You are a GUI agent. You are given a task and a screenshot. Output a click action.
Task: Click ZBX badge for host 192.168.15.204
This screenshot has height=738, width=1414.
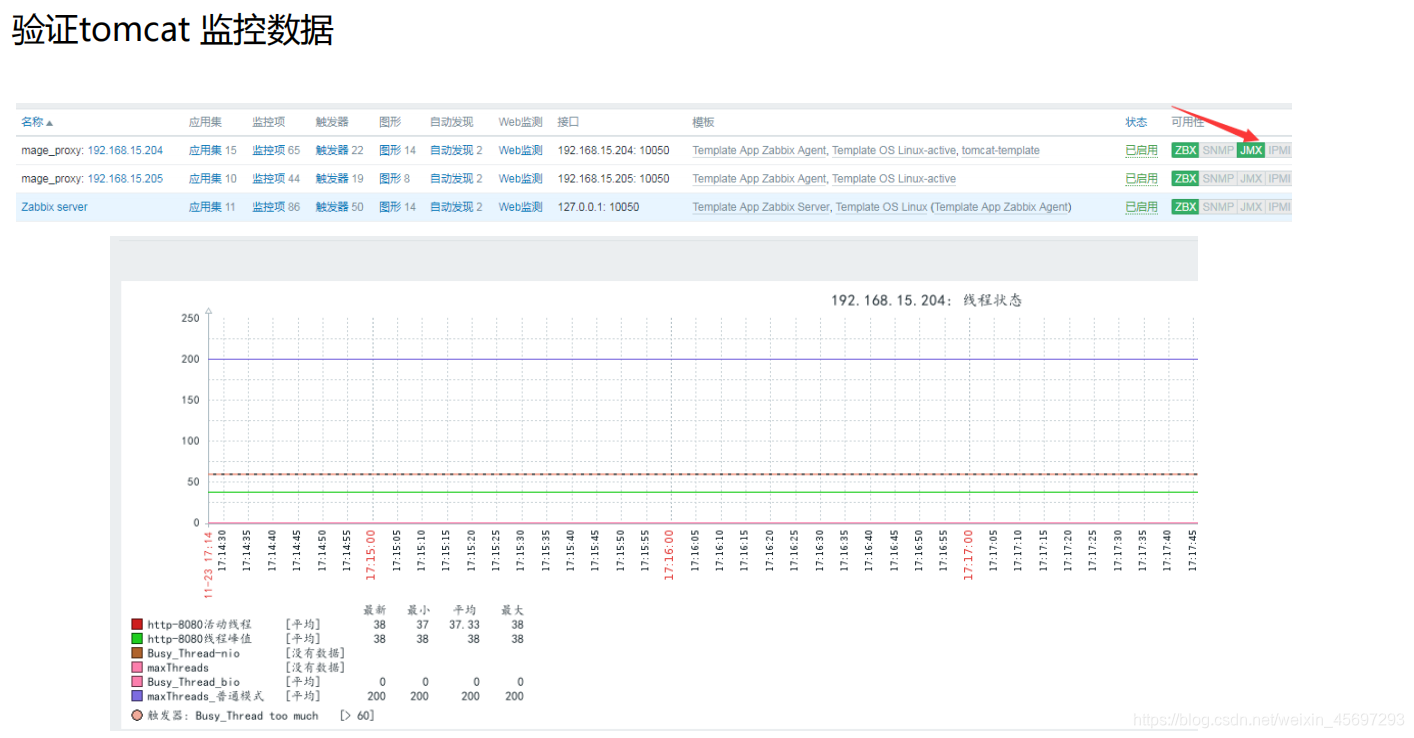pyautogui.click(x=1185, y=150)
